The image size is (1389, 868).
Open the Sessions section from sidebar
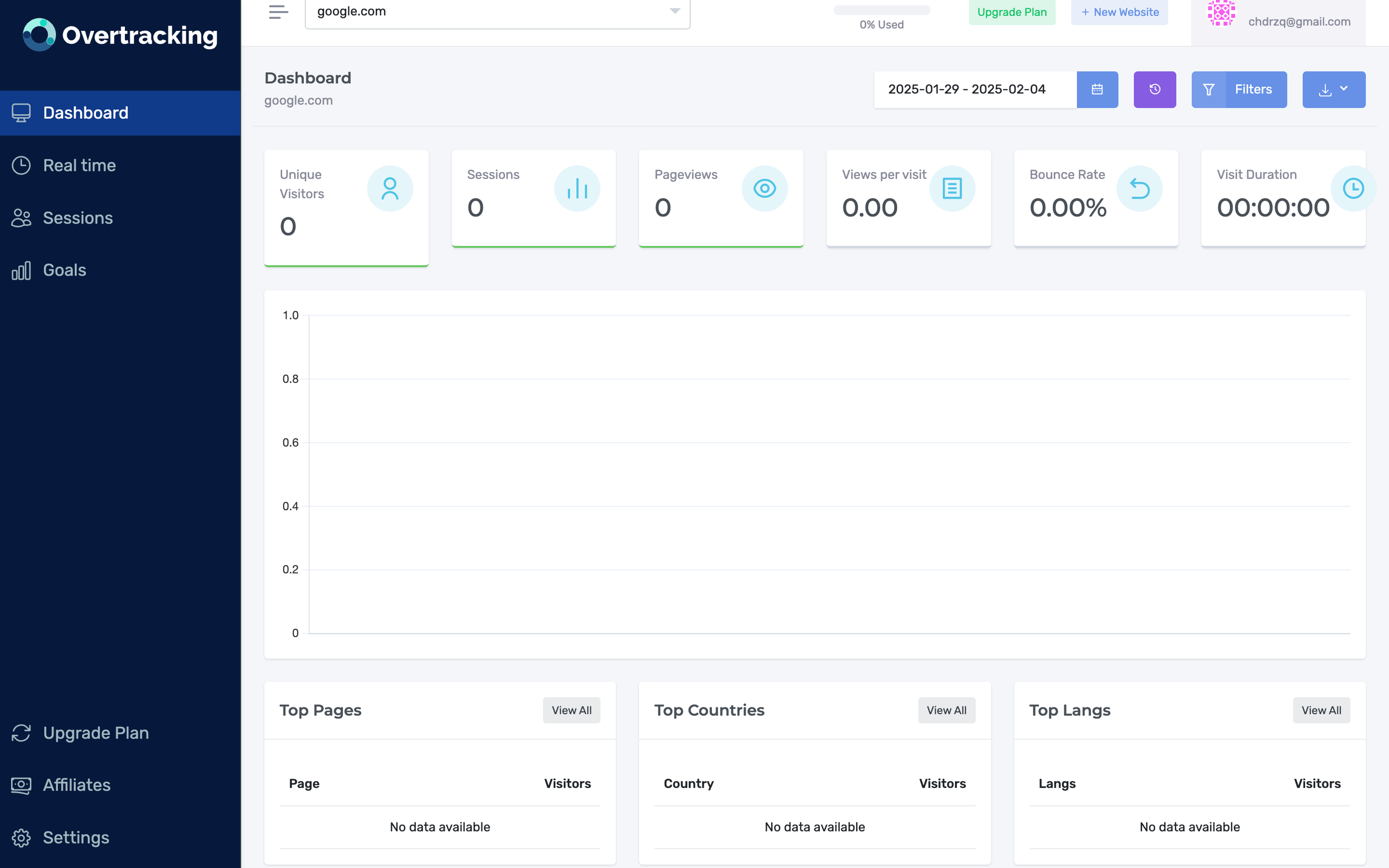(78, 217)
